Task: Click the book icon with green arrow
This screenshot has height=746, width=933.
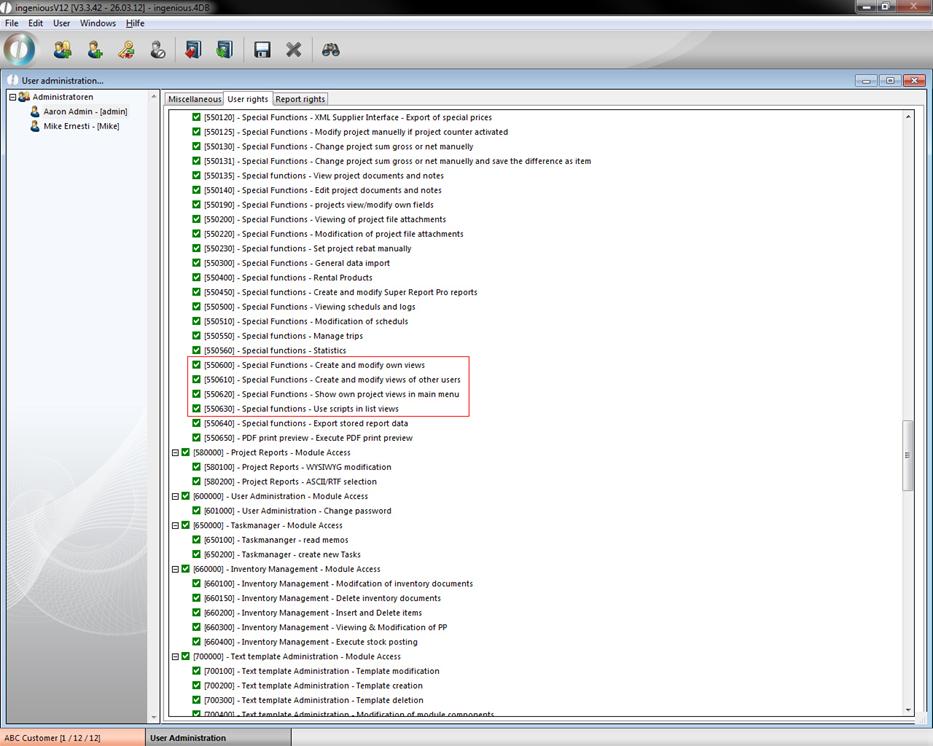Action: pyautogui.click(x=224, y=49)
